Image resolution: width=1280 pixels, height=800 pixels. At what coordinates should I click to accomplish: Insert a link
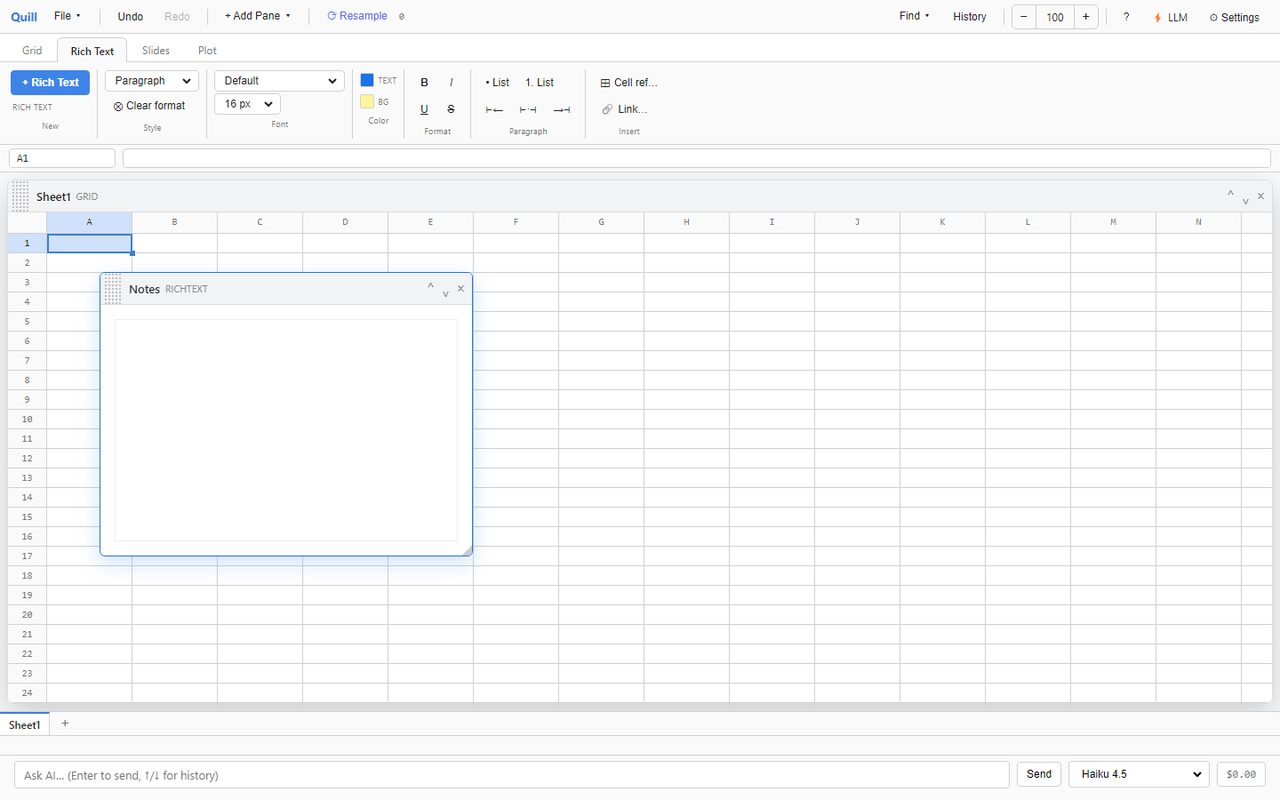(625, 109)
